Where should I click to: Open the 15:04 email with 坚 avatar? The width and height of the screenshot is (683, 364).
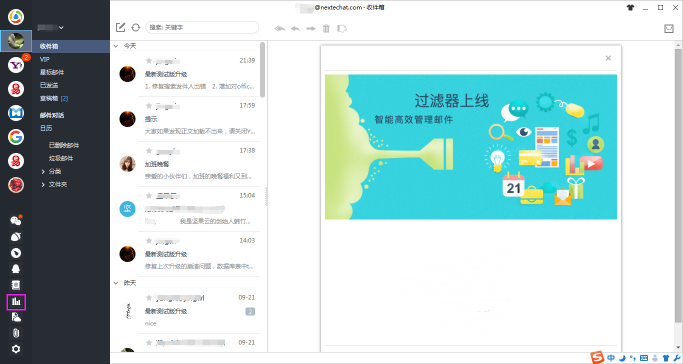coord(186,209)
